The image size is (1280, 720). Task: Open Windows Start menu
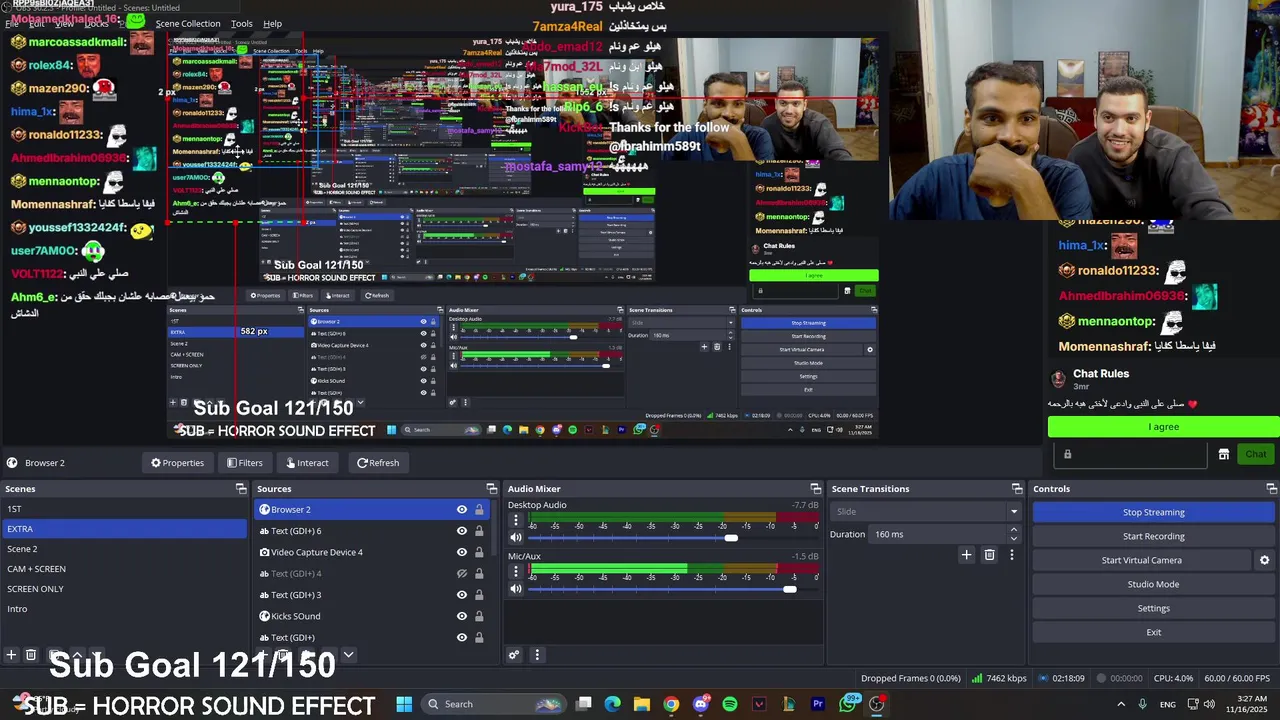pyautogui.click(x=404, y=704)
